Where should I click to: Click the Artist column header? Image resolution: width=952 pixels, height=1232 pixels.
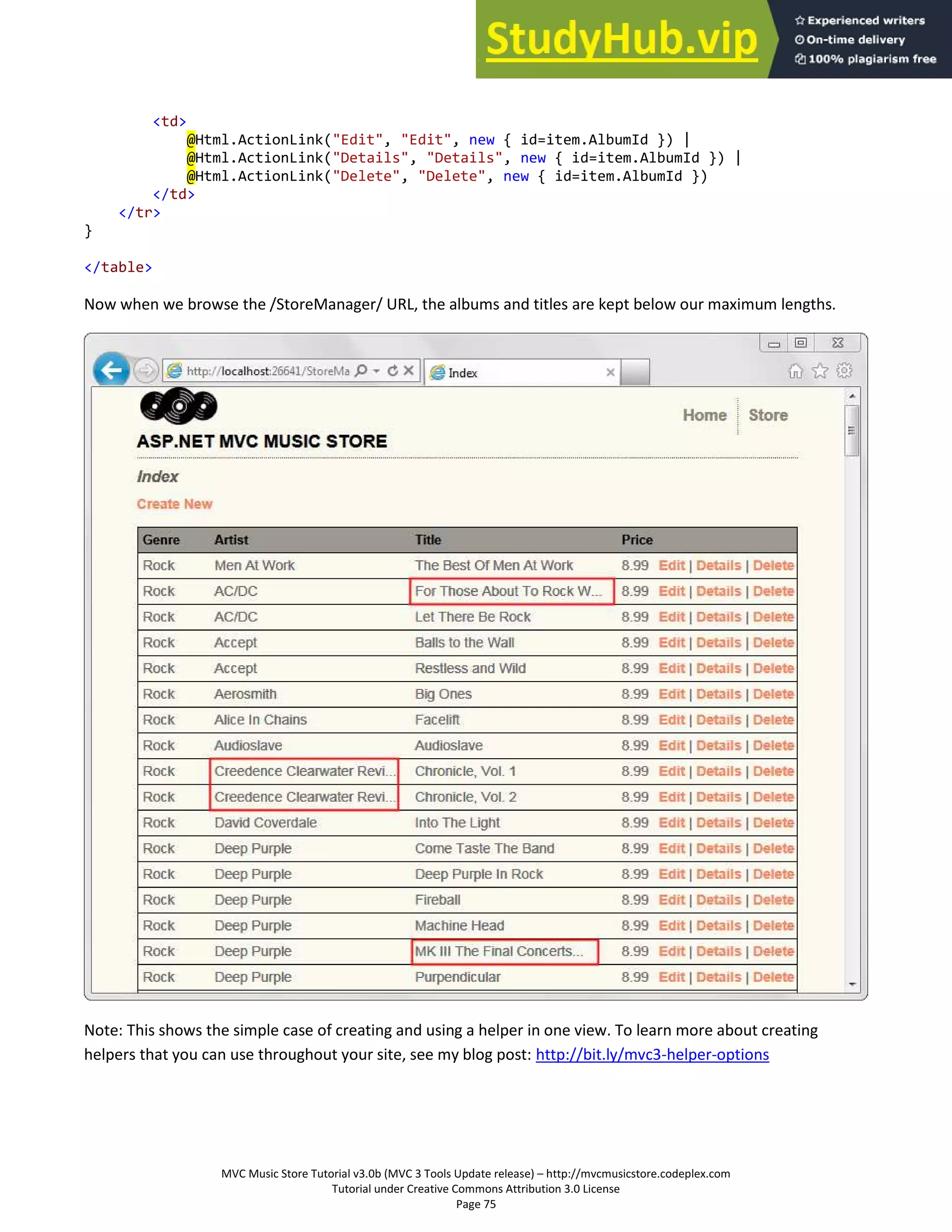pos(231,540)
